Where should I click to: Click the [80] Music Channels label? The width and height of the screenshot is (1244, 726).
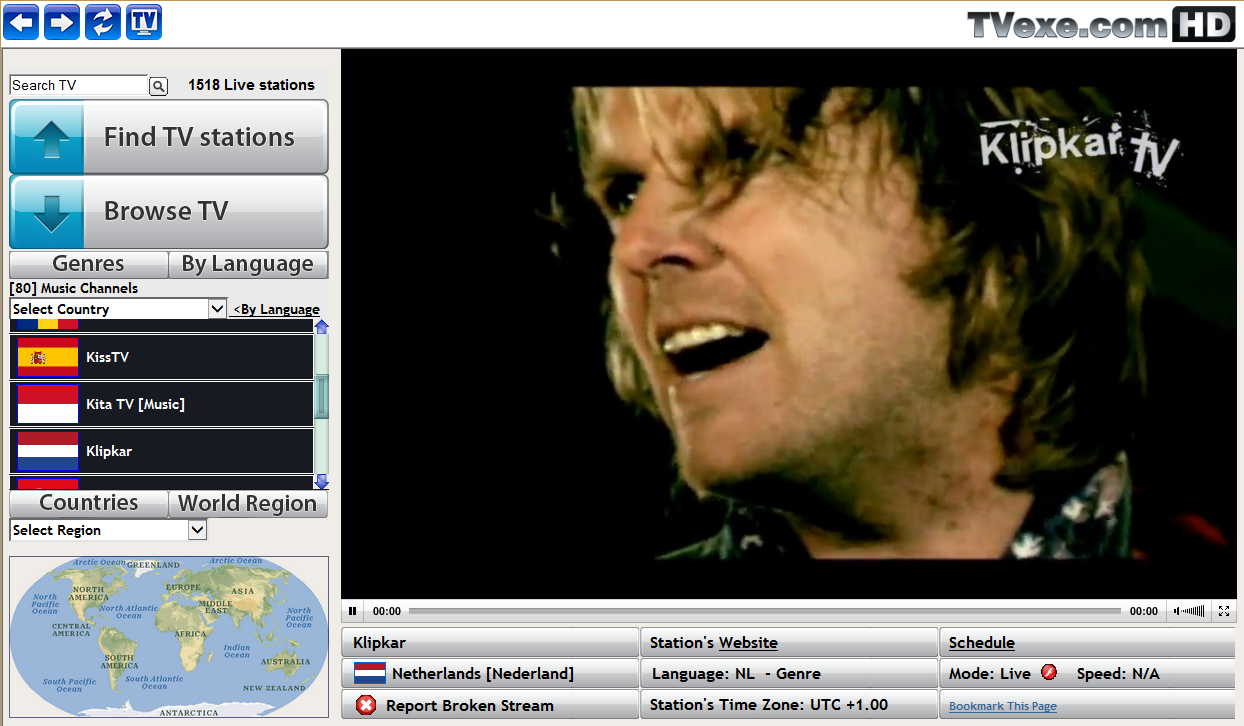(74, 288)
